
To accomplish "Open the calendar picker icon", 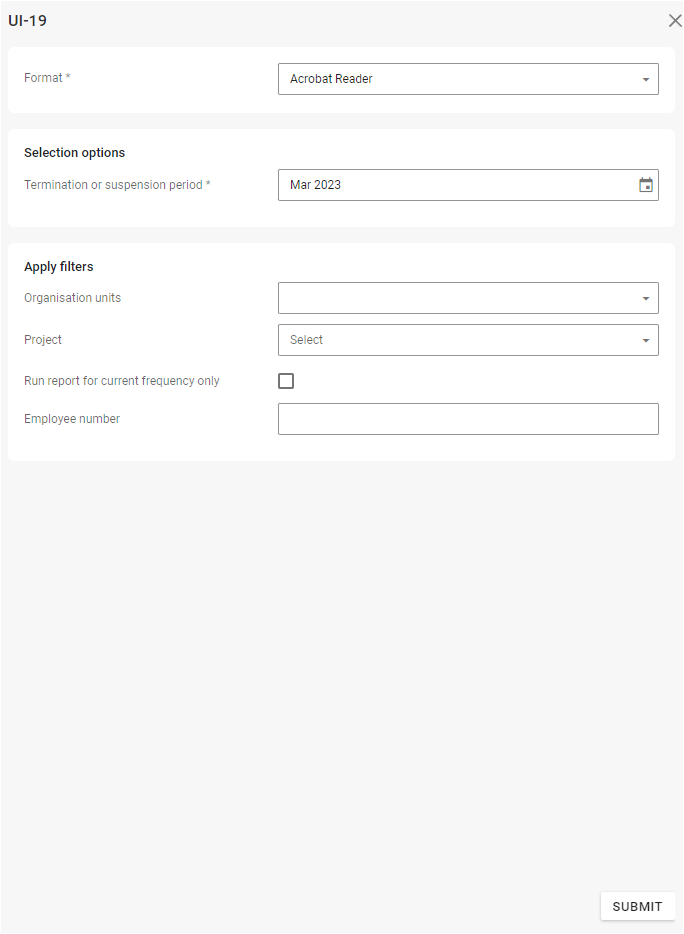I will 646,185.
